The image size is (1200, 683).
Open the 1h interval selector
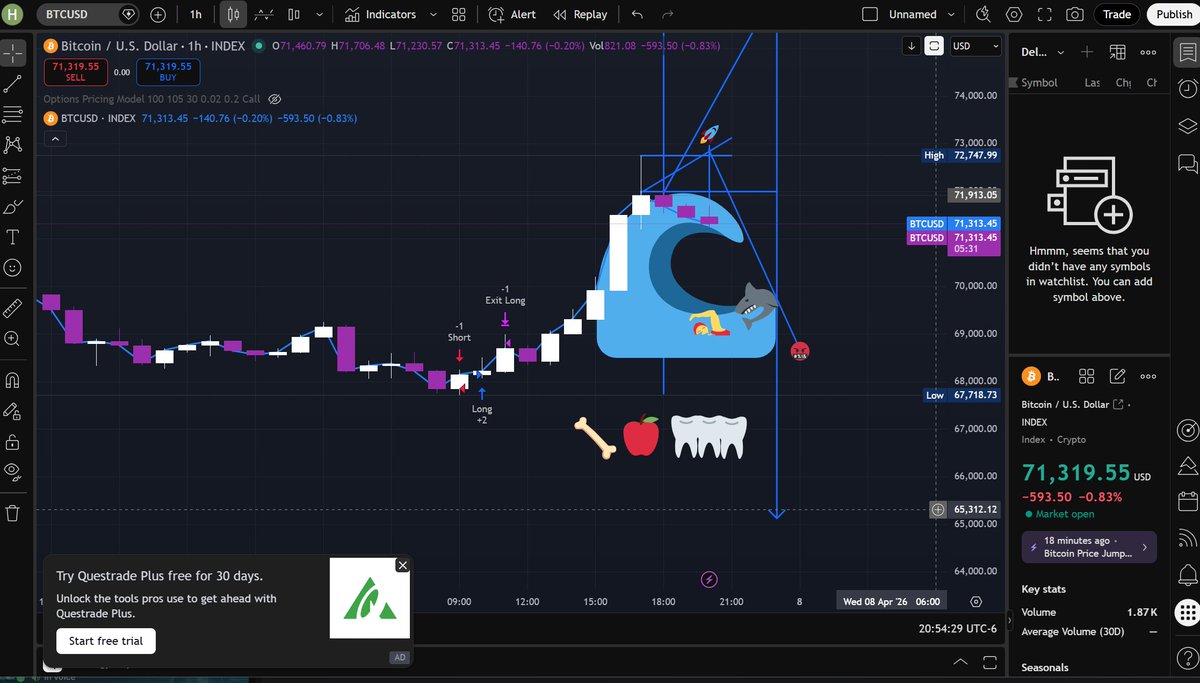pos(195,14)
